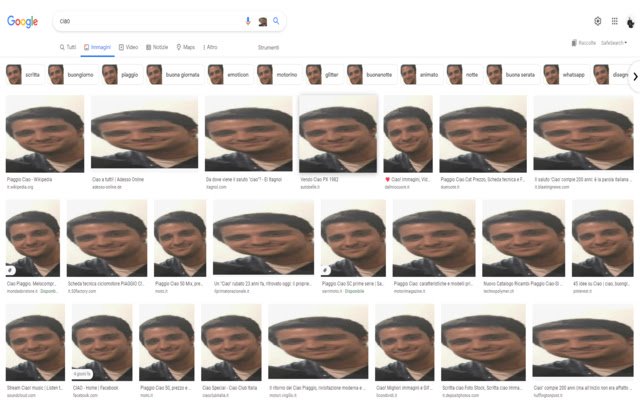Screen dimensions: 640x400
Task: Open the Notizie tab
Action: click(157, 47)
